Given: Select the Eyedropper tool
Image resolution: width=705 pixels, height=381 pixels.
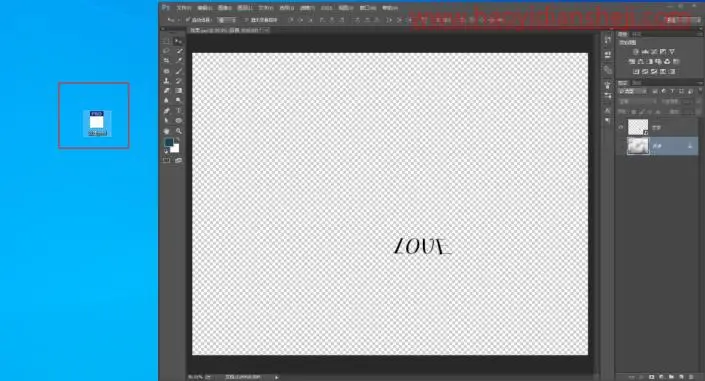Looking at the screenshot, I should pos(178,61).
